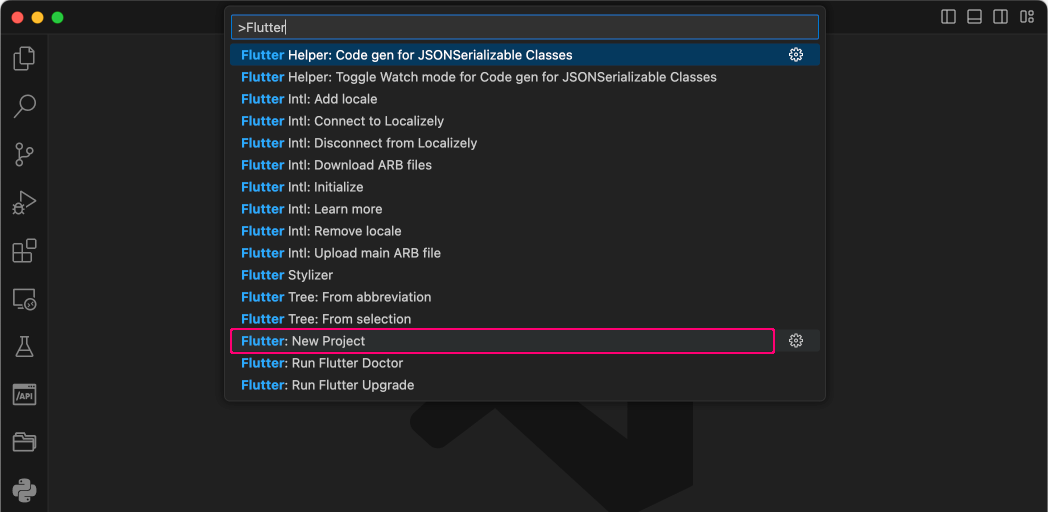This screenshot has height=512, width=1048.
Task: Open the Customize Layout button
Action: 1027,17
